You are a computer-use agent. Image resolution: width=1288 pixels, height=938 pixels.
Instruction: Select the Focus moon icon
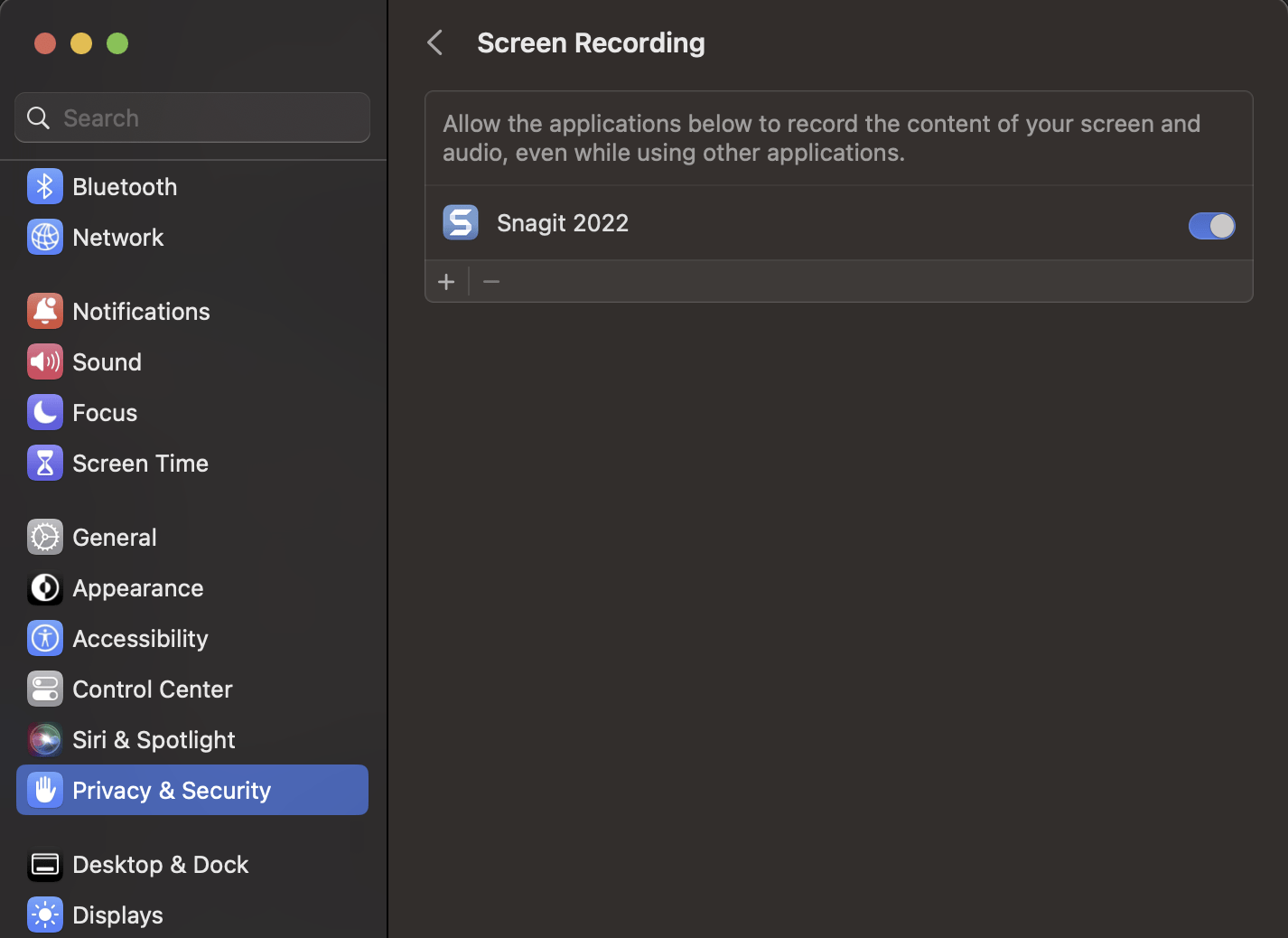(x=44, y=412)
